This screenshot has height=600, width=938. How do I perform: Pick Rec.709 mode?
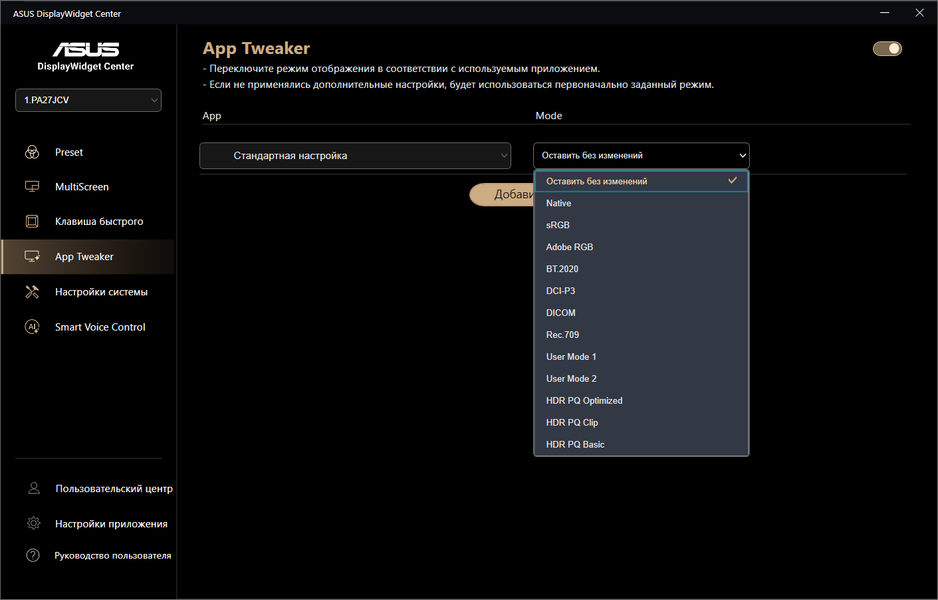(x=641, y=334)
